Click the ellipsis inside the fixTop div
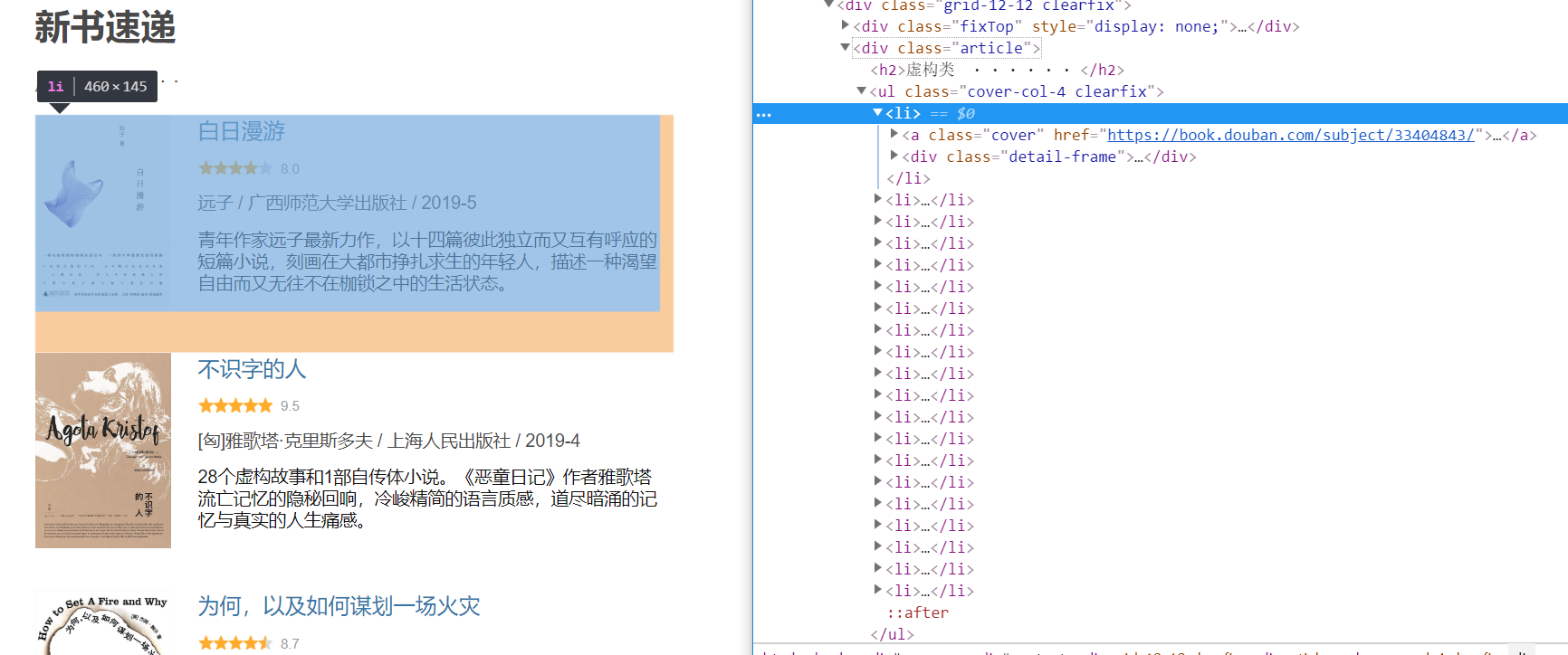This screenshot has height=655, width=1568. [x=1242, y=28]
